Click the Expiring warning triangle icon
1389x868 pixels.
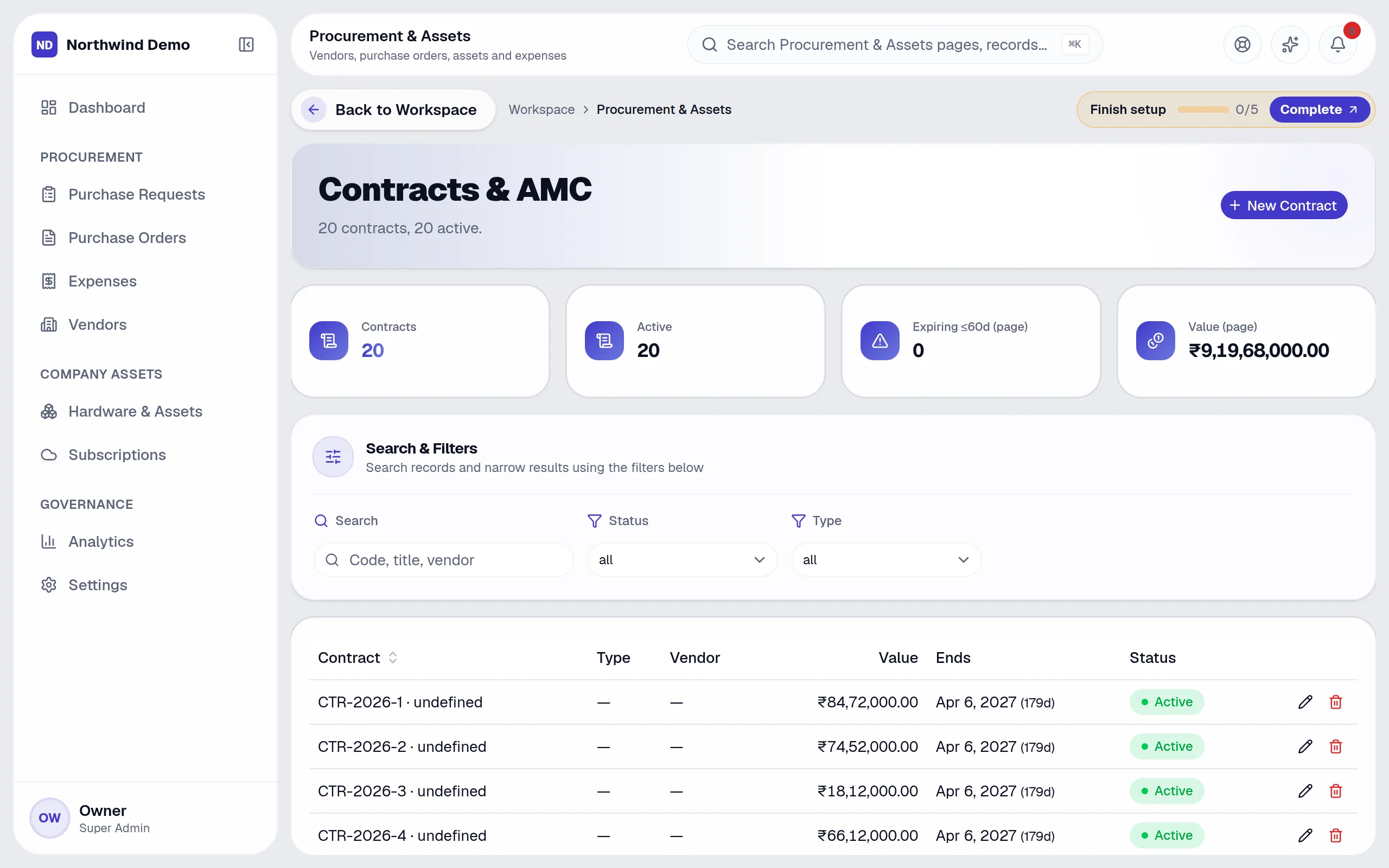point(880,341)
